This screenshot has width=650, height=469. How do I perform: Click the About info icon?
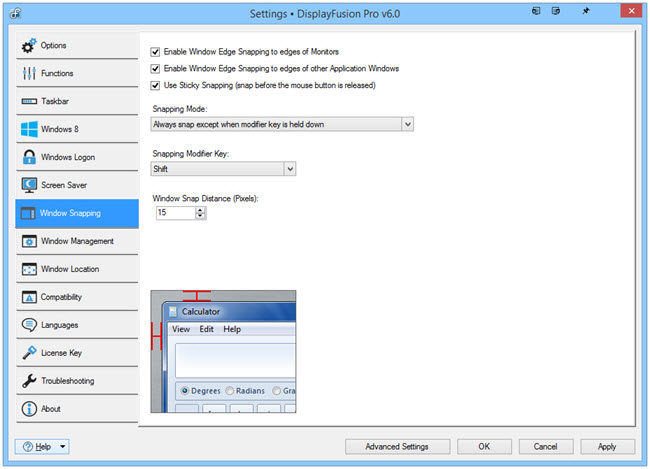pos(29,409)
